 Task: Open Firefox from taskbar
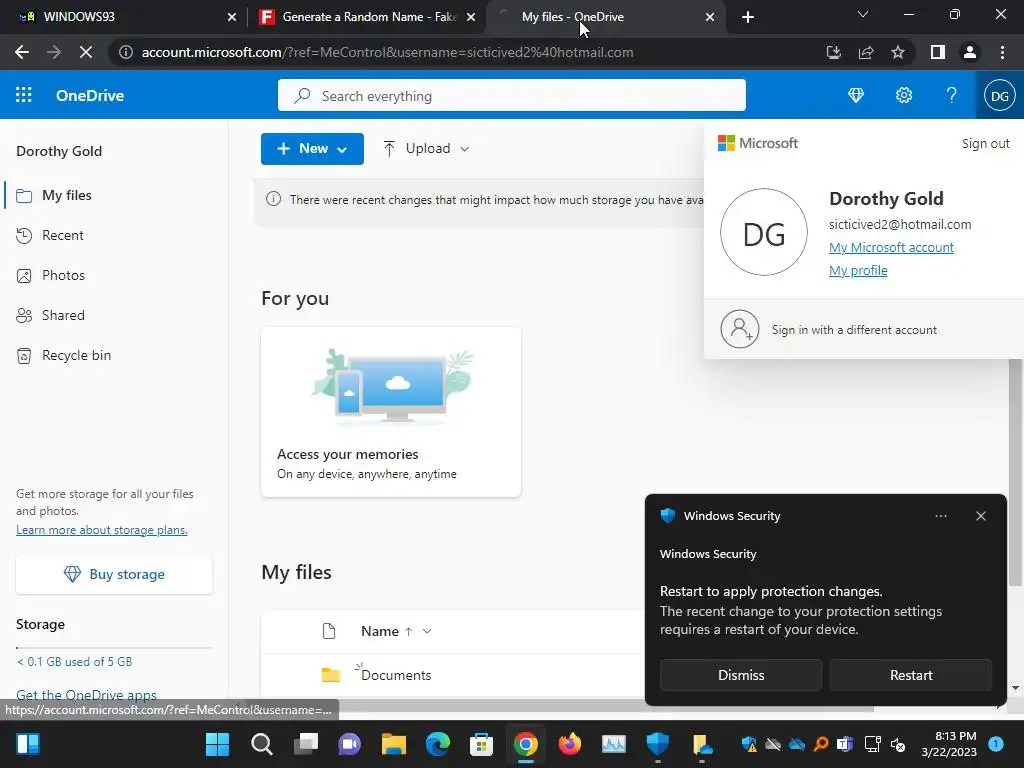(569, 744)
